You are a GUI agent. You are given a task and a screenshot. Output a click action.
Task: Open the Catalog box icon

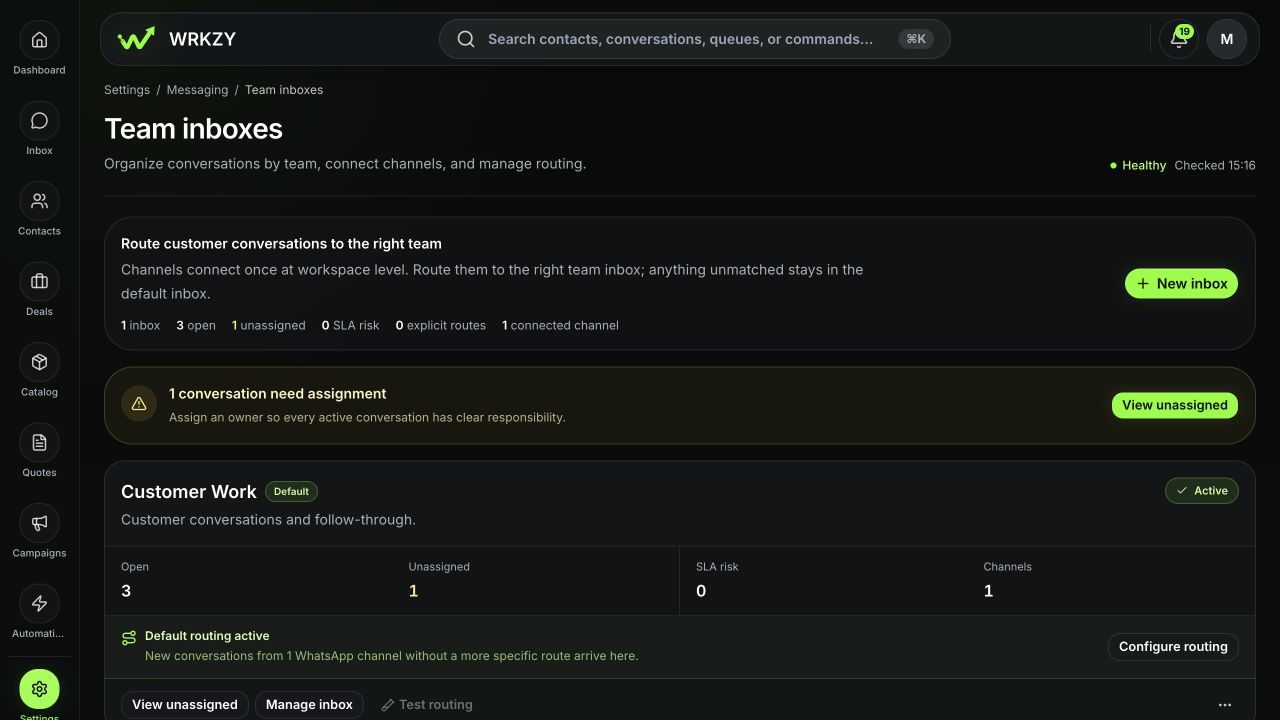[x=39, y=362]
